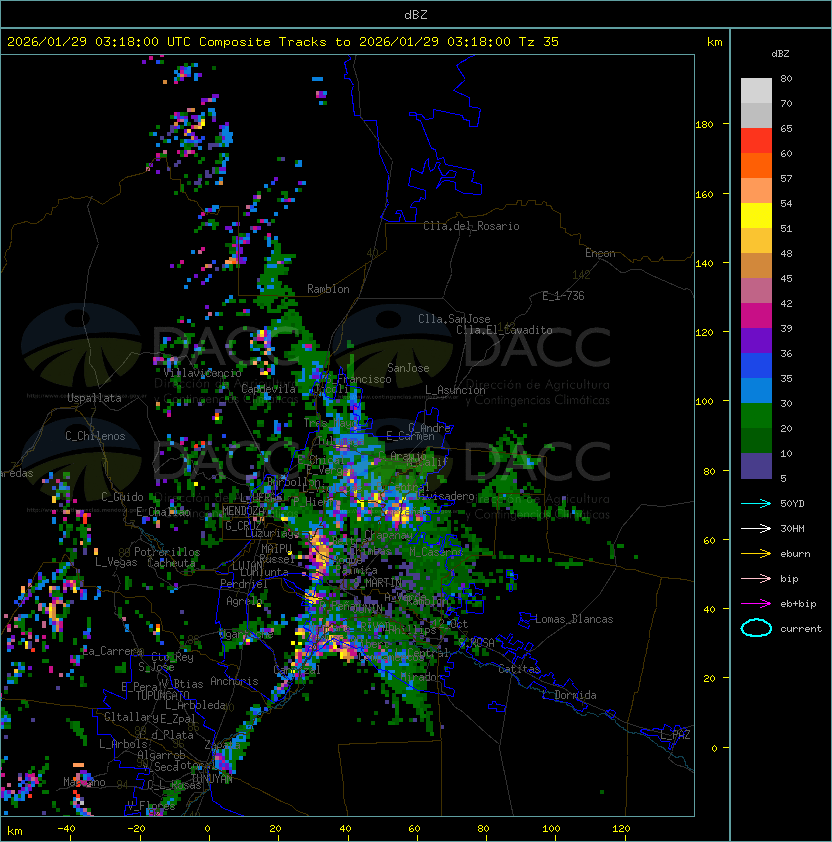Click the 'Clla.del_Rosario' map label
The height and width of the screenshot is (842, 832).
(x=471, y=226)
